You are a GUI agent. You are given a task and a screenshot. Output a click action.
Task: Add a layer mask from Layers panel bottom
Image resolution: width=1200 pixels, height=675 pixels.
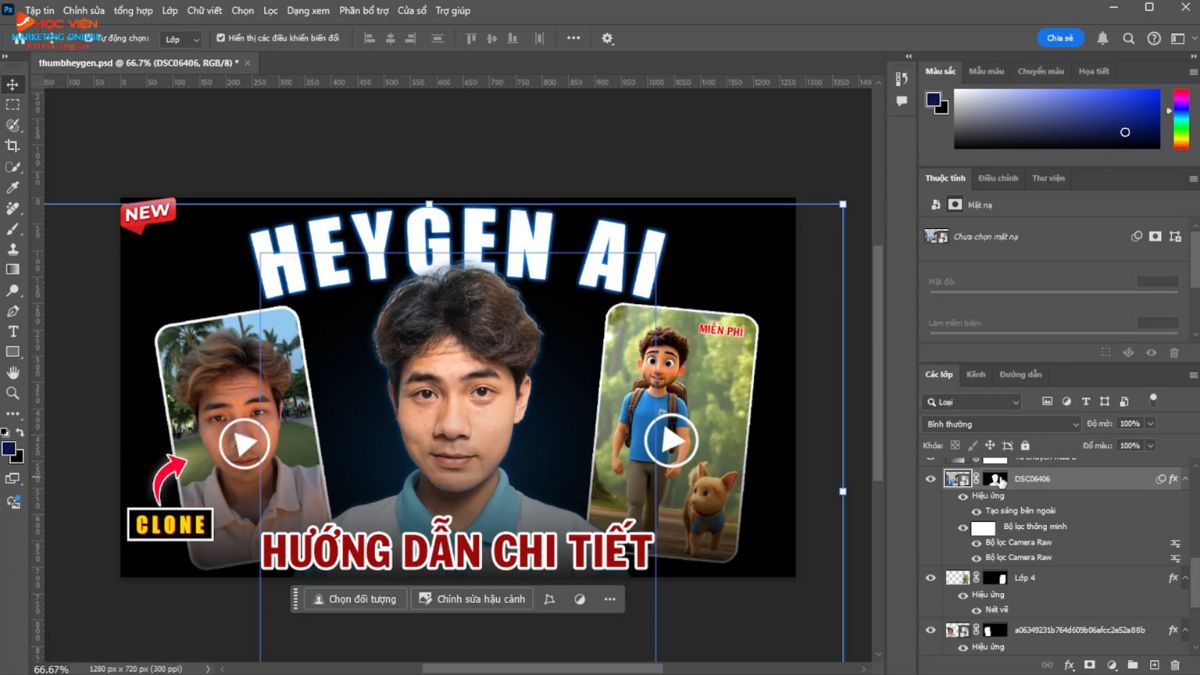[x=1089, y=664]
